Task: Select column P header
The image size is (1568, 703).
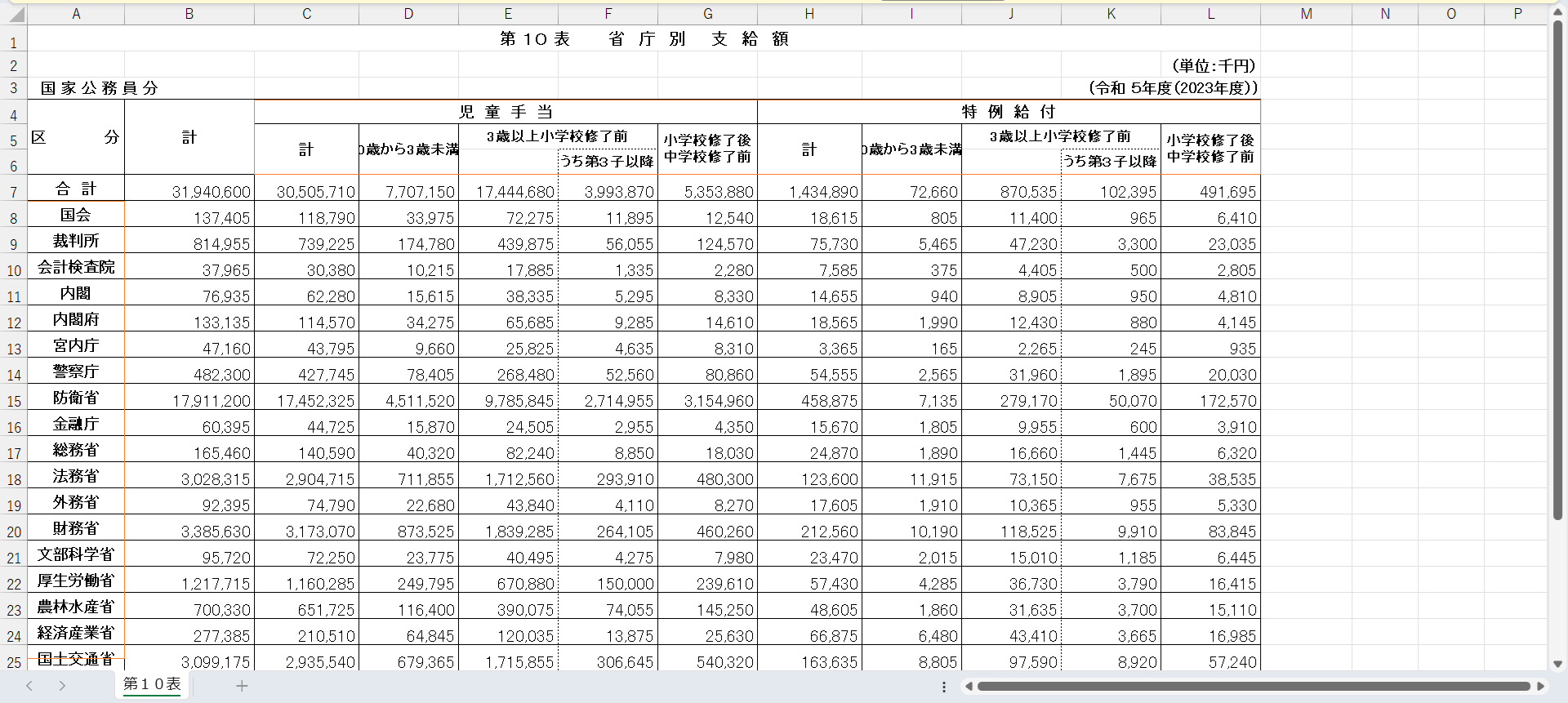Action: coord(1517,14)
